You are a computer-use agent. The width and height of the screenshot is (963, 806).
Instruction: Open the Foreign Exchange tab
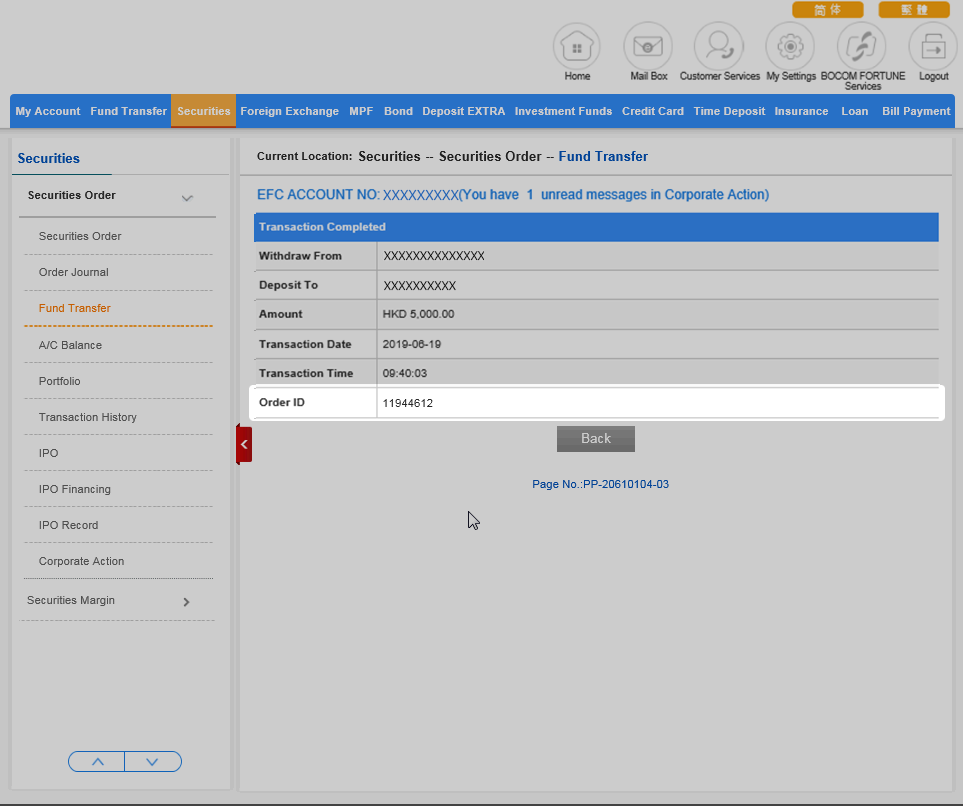point(289,111)
